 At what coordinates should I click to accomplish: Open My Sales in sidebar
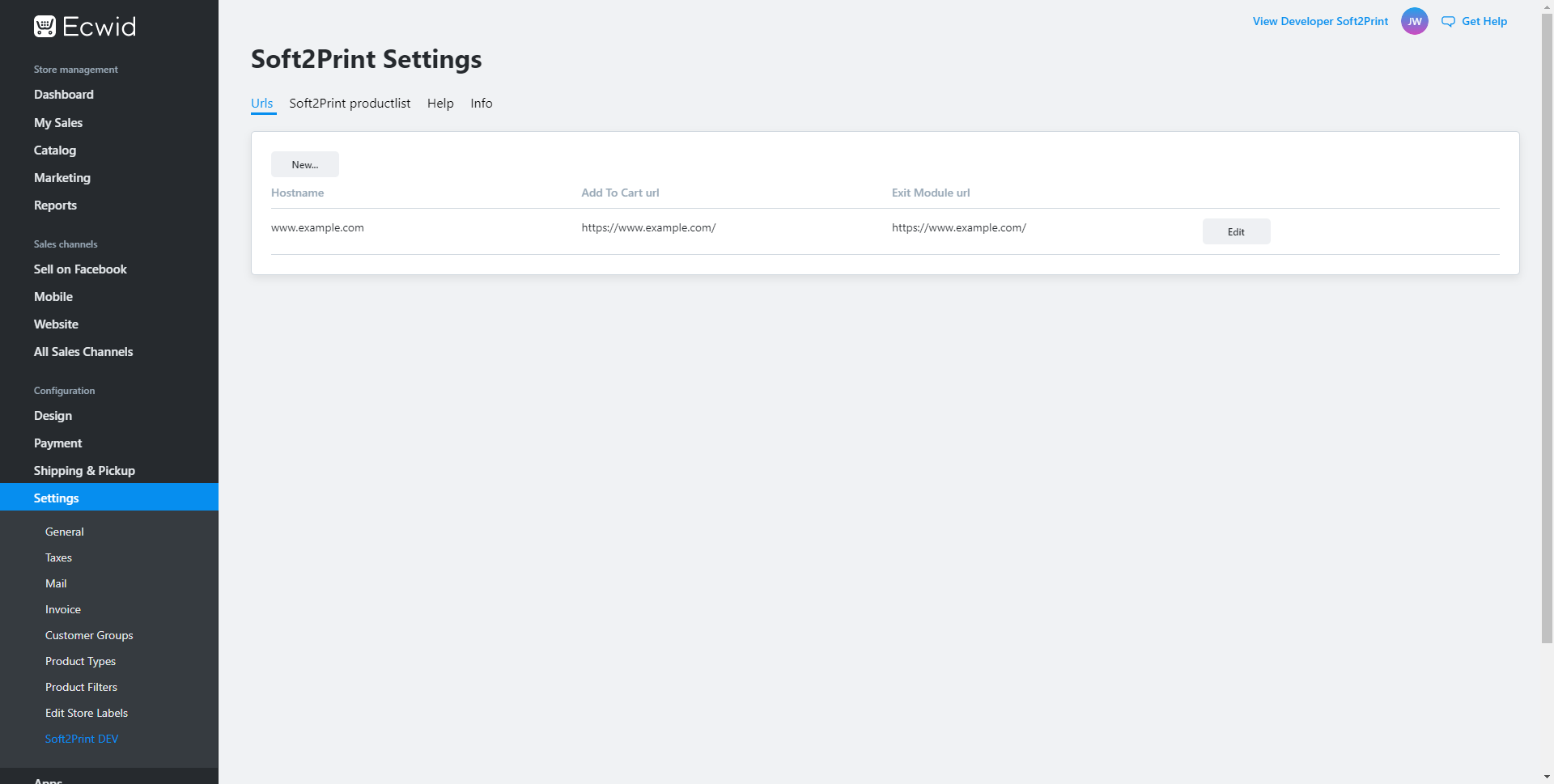click(x=58, y=123)
